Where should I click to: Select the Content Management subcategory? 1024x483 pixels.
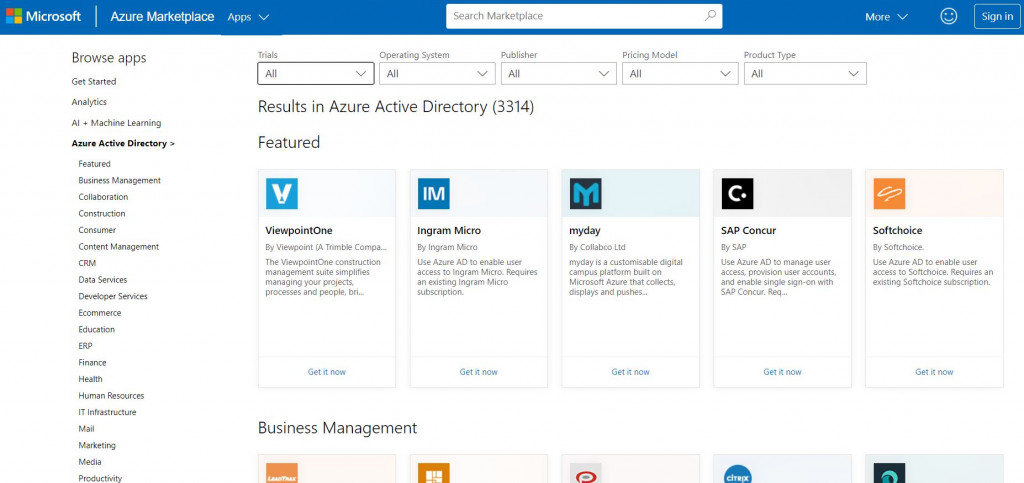pyautogui.click(x=119, y=247)
